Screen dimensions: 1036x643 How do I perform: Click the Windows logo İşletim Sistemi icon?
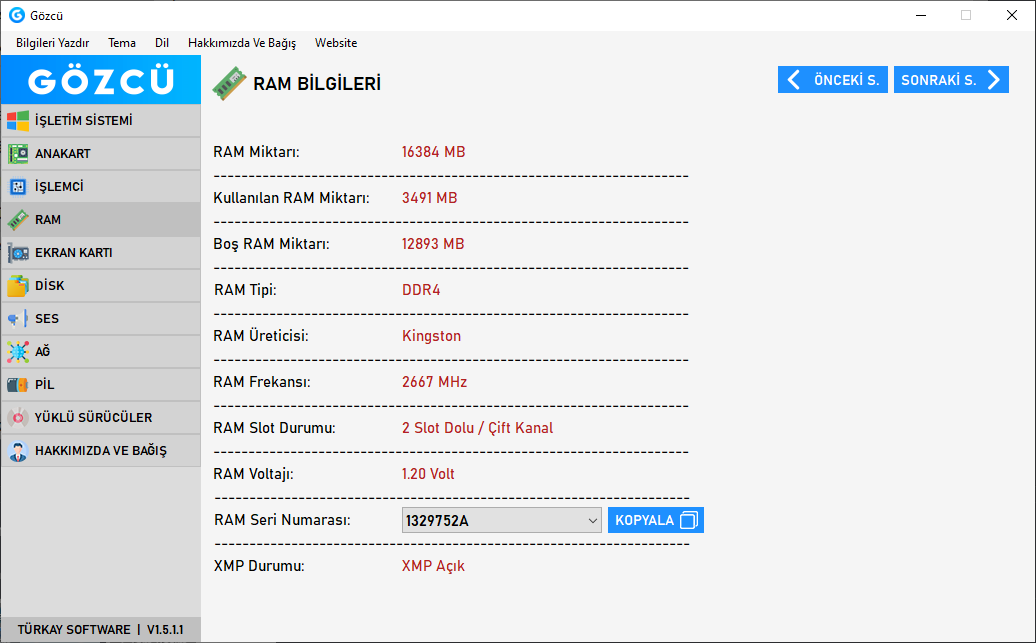18,121
